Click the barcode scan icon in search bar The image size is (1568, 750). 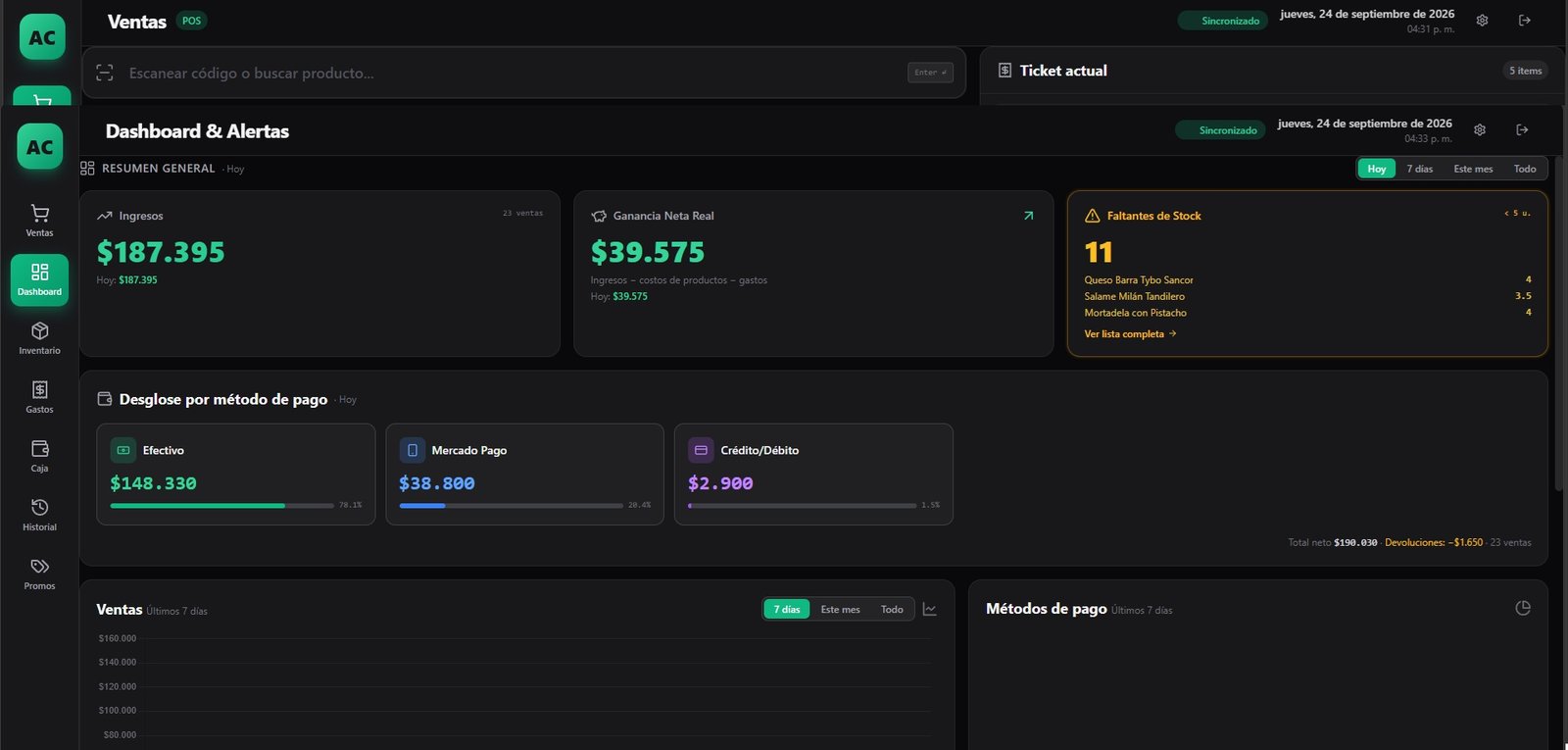click(x=105, y=73)
